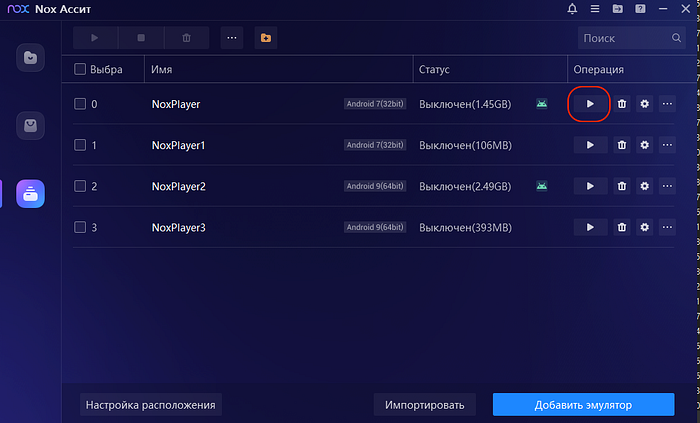Click the Выключен(393MB) status text
The image size is (700, 423).
(465, 228)
